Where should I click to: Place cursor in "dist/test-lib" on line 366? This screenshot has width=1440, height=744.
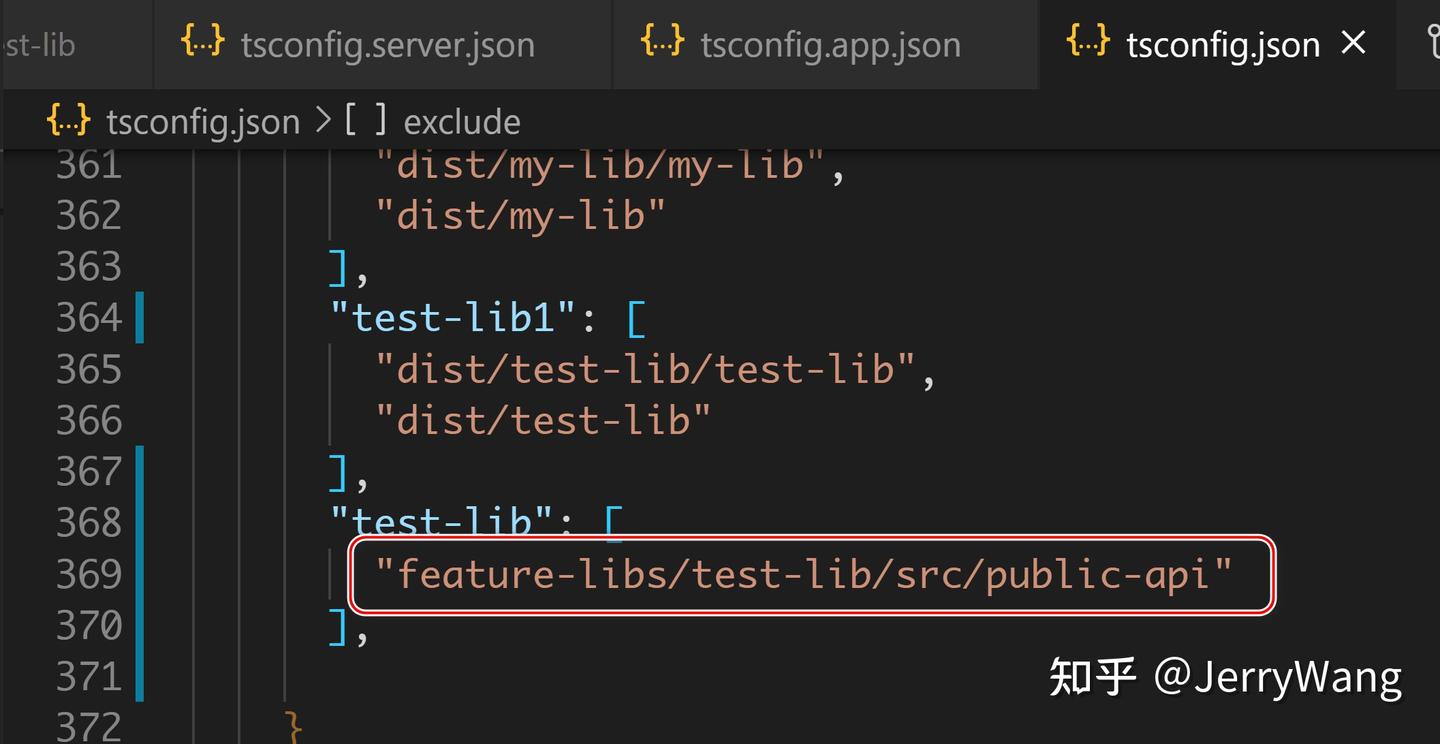pos(543,420)
